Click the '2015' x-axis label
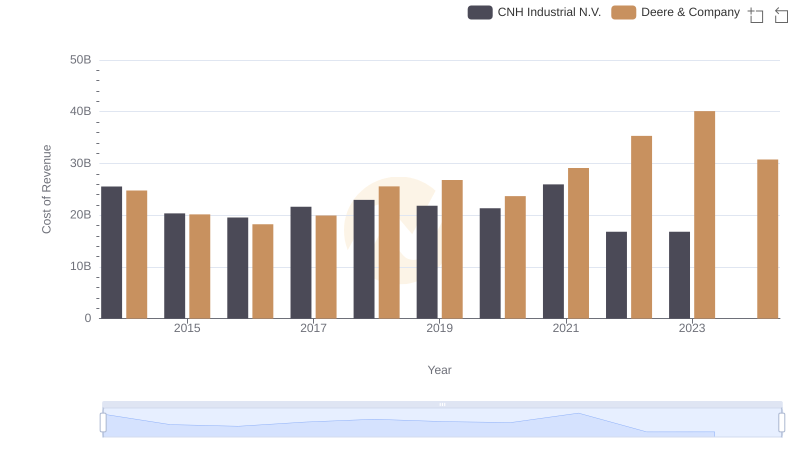Image resolution: width=800 pixels, height=461 pixels. tap(187, 328)
